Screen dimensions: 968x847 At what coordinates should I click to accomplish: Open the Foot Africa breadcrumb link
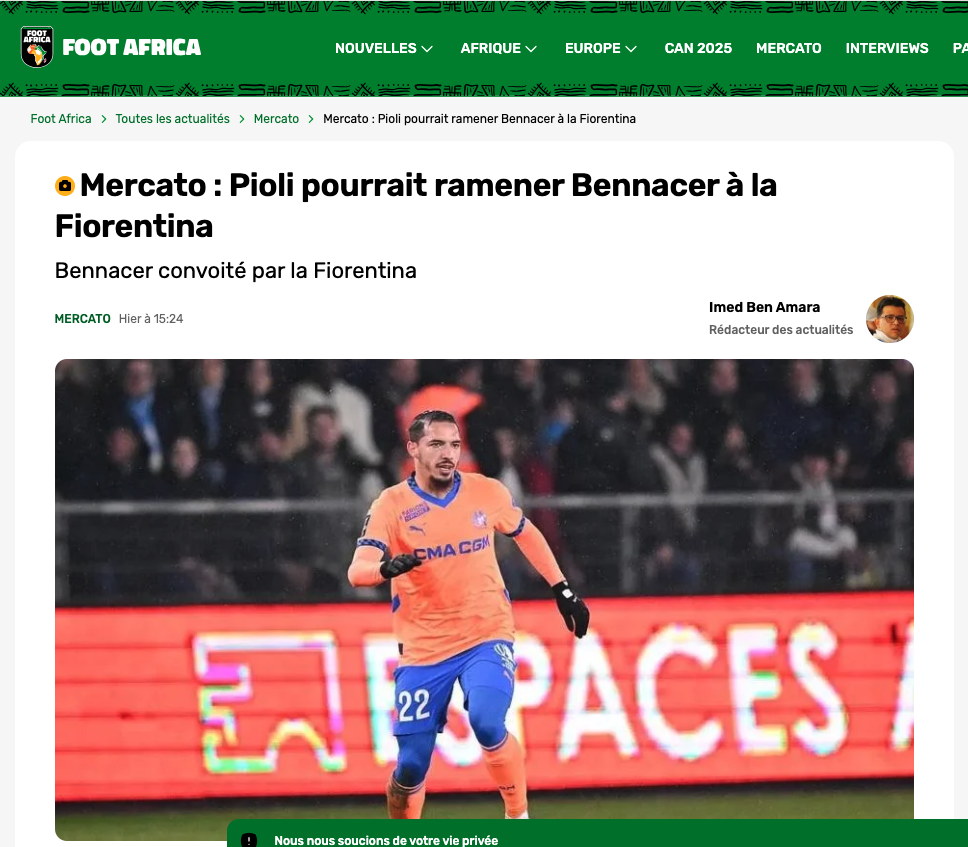click(x=60, y=119)
